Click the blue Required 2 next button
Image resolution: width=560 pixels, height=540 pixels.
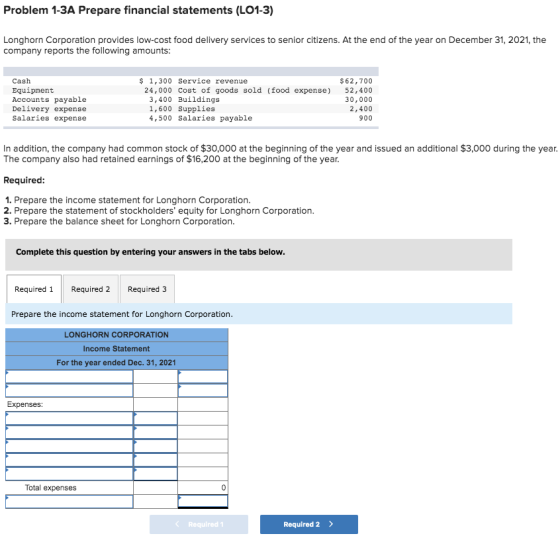309,524
